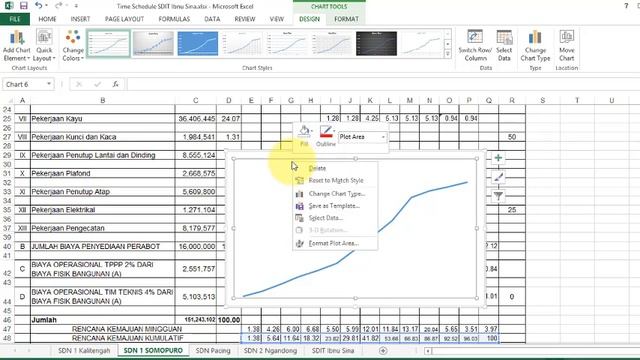Switch to the REVIEW ribbon tab
Screen dimensions: 640x360
[x=244, y=19]
